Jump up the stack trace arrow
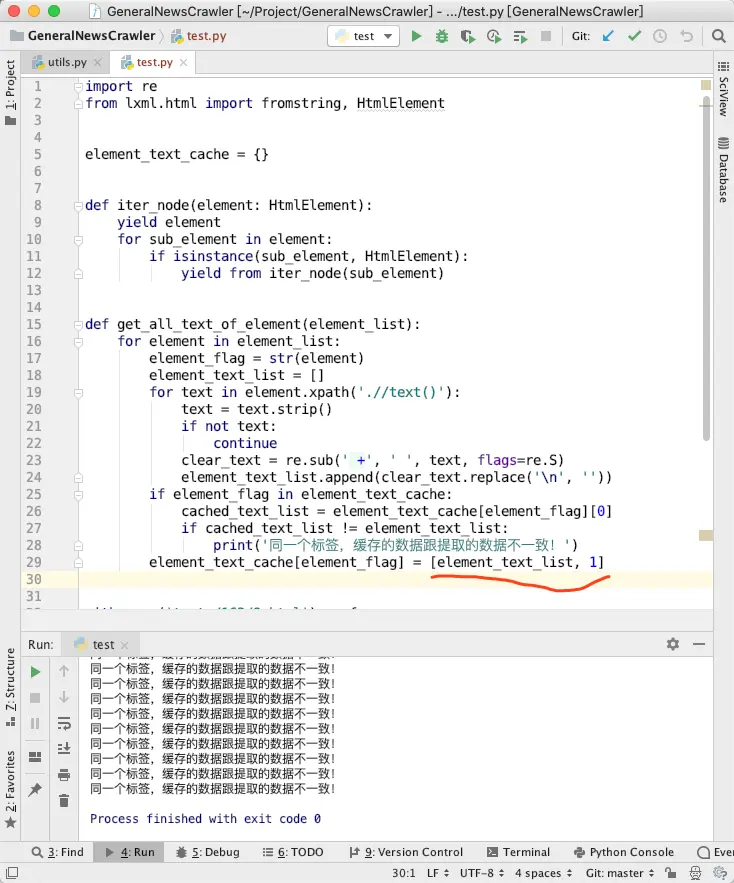Screen dimensions: 734x883 [64, 671]
